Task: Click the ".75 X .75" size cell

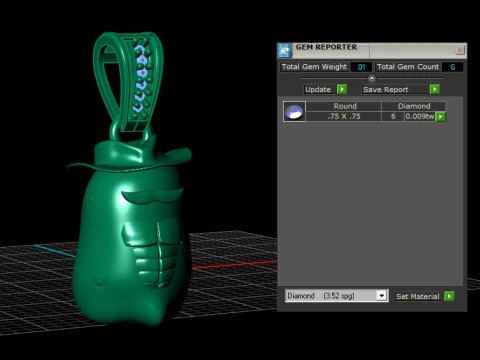Action: [344, 116]
